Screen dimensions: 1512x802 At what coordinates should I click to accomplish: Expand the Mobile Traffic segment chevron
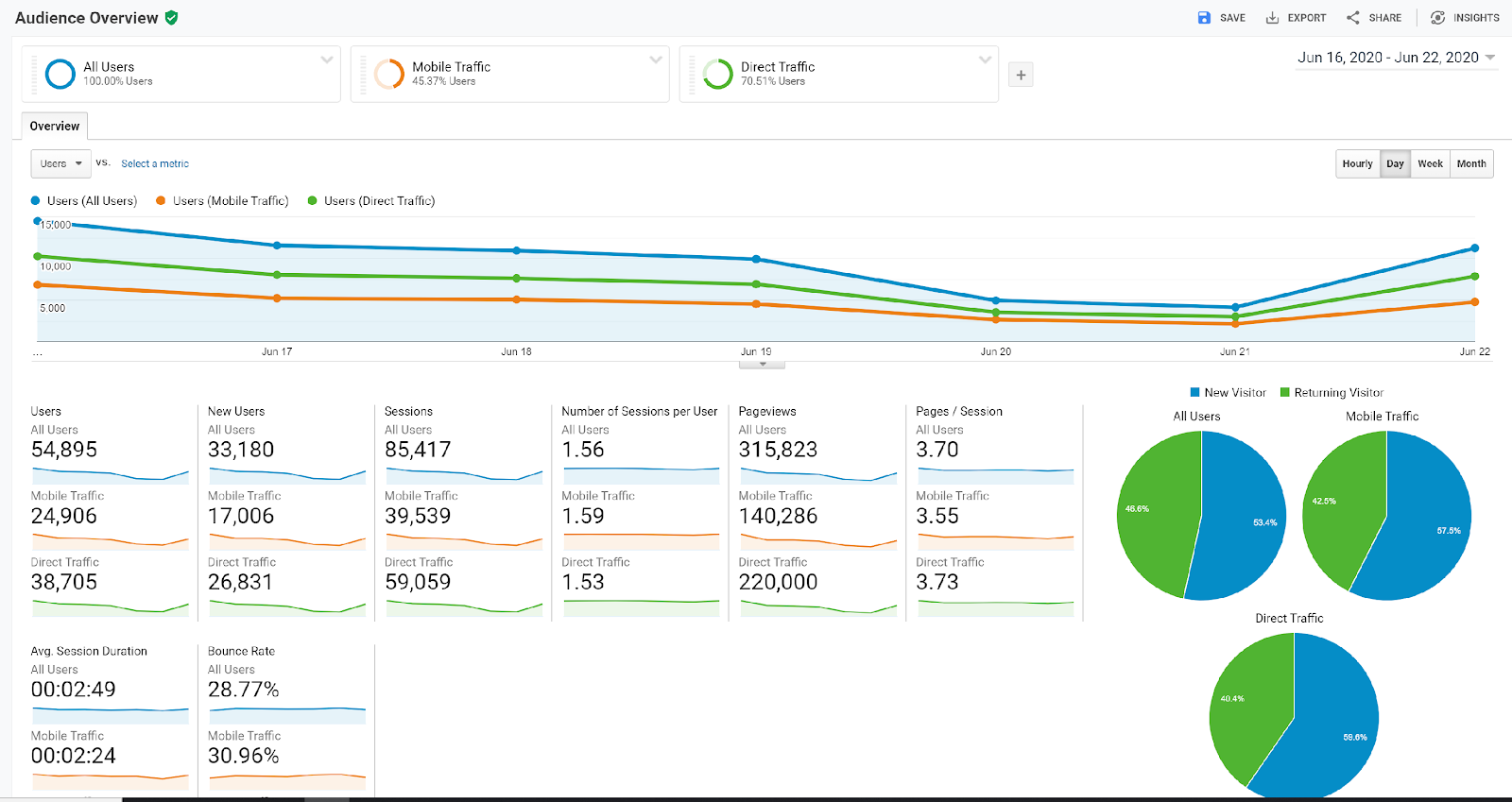(x=656, y=60)
